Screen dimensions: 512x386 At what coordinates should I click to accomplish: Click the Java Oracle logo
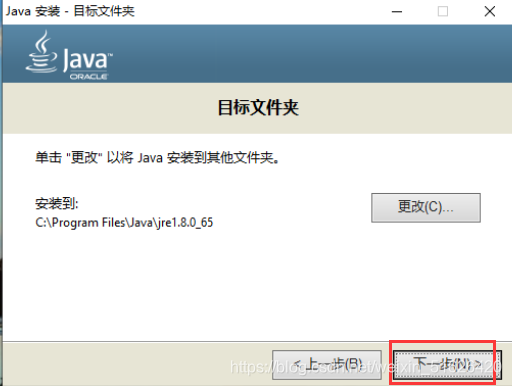tap(69, 55)
